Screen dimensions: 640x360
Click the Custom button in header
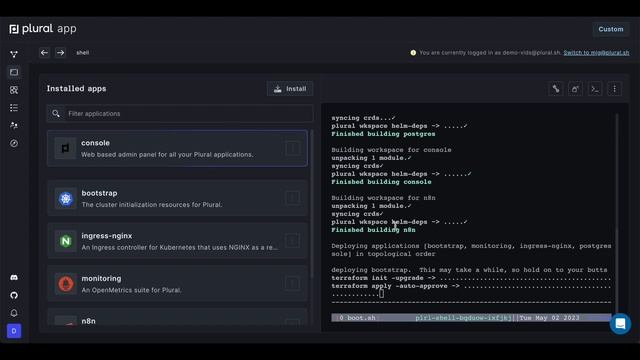pos(611,29)
